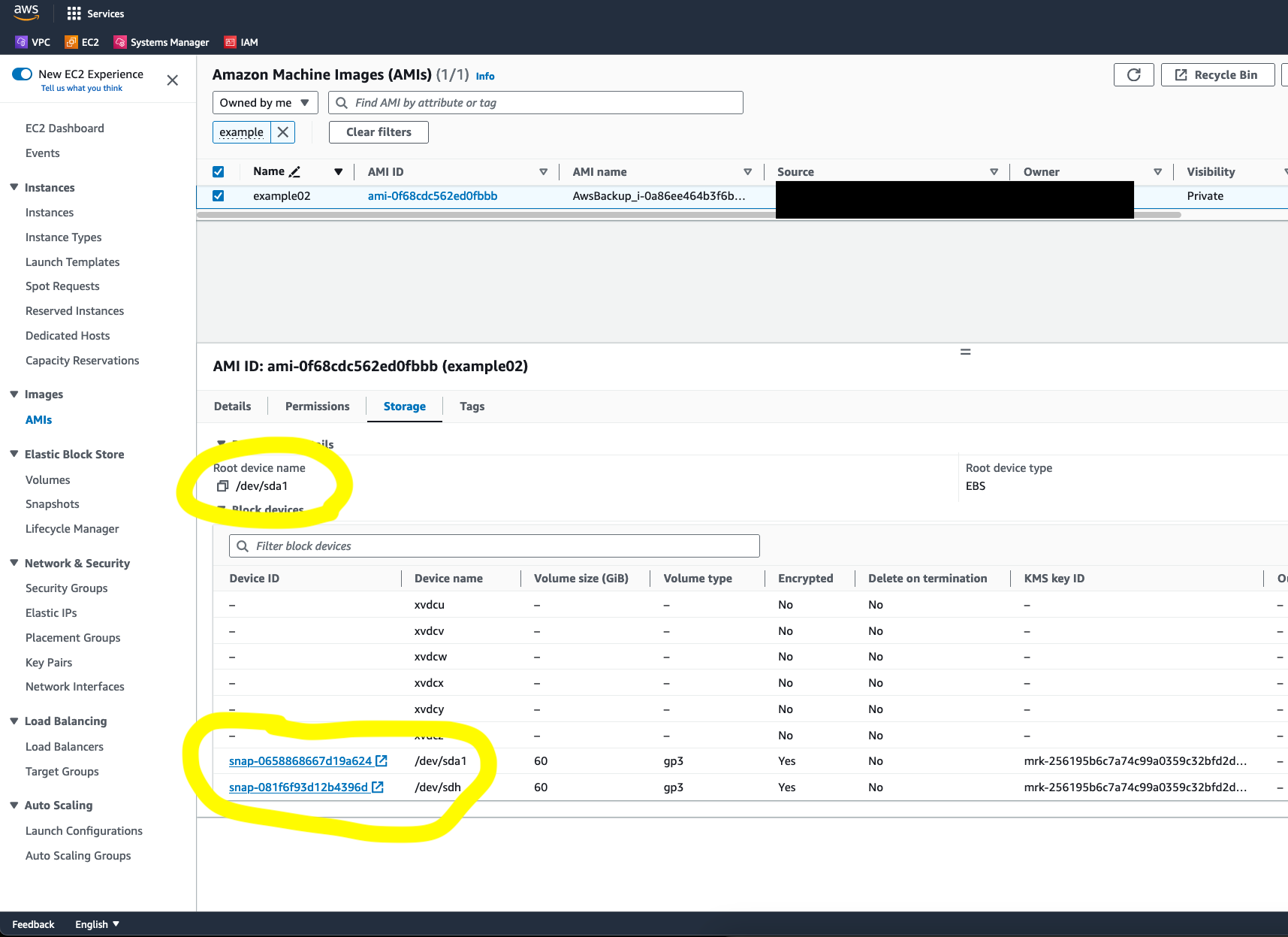Switch to the Permissions tab
Viewport: 1288px width, 937px height.
point(318,407)
